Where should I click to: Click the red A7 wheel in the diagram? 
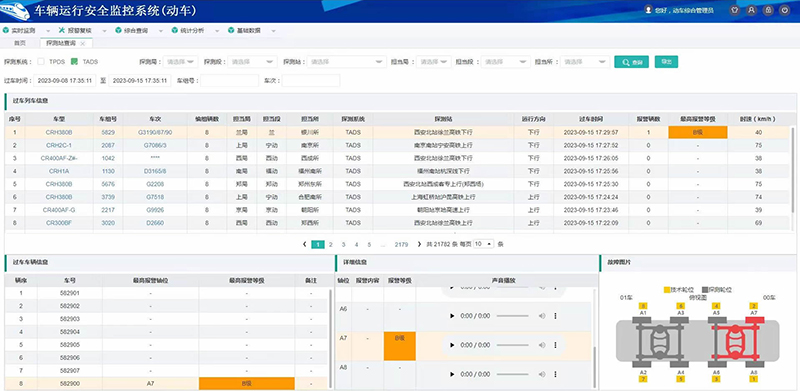[755, 320]
